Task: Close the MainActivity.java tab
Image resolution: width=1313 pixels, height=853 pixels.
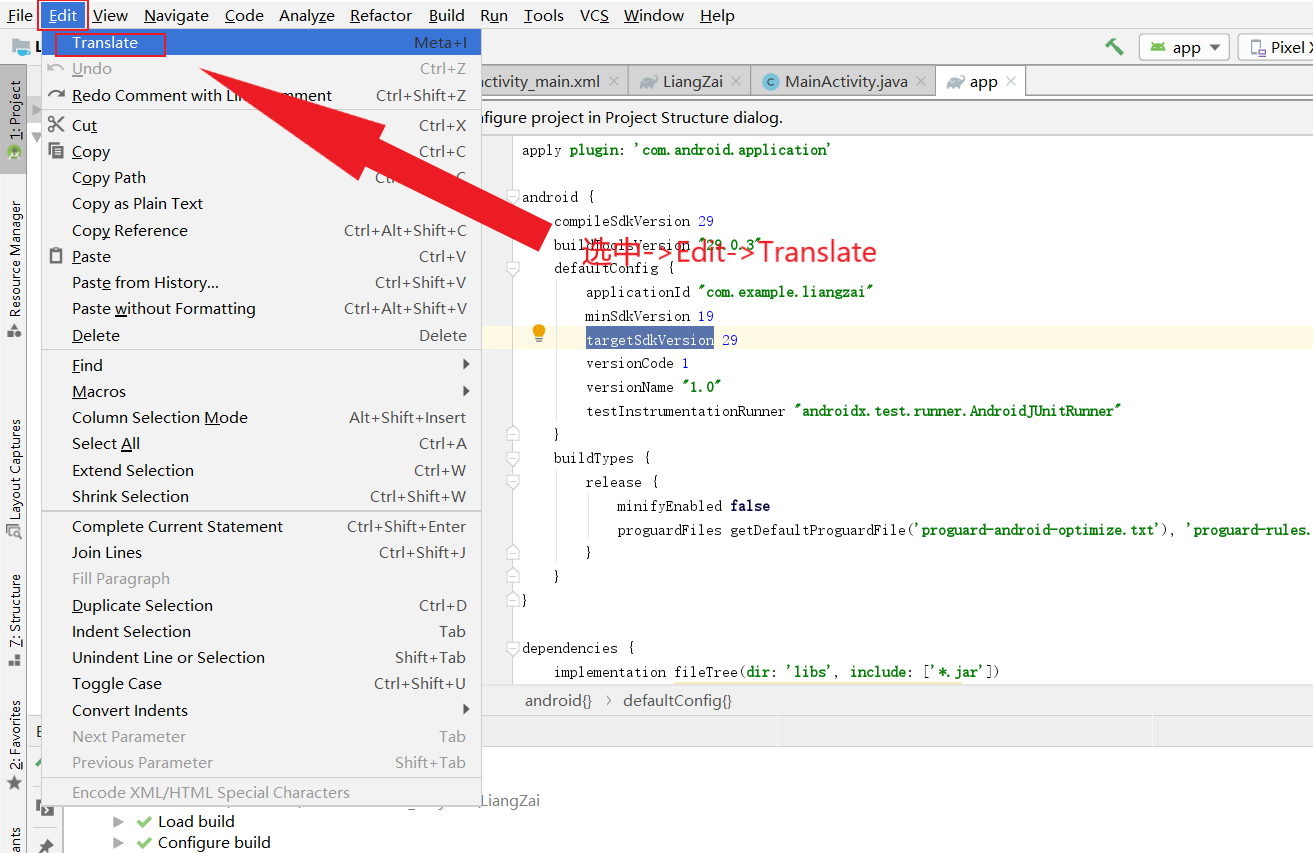Action: 921,82
